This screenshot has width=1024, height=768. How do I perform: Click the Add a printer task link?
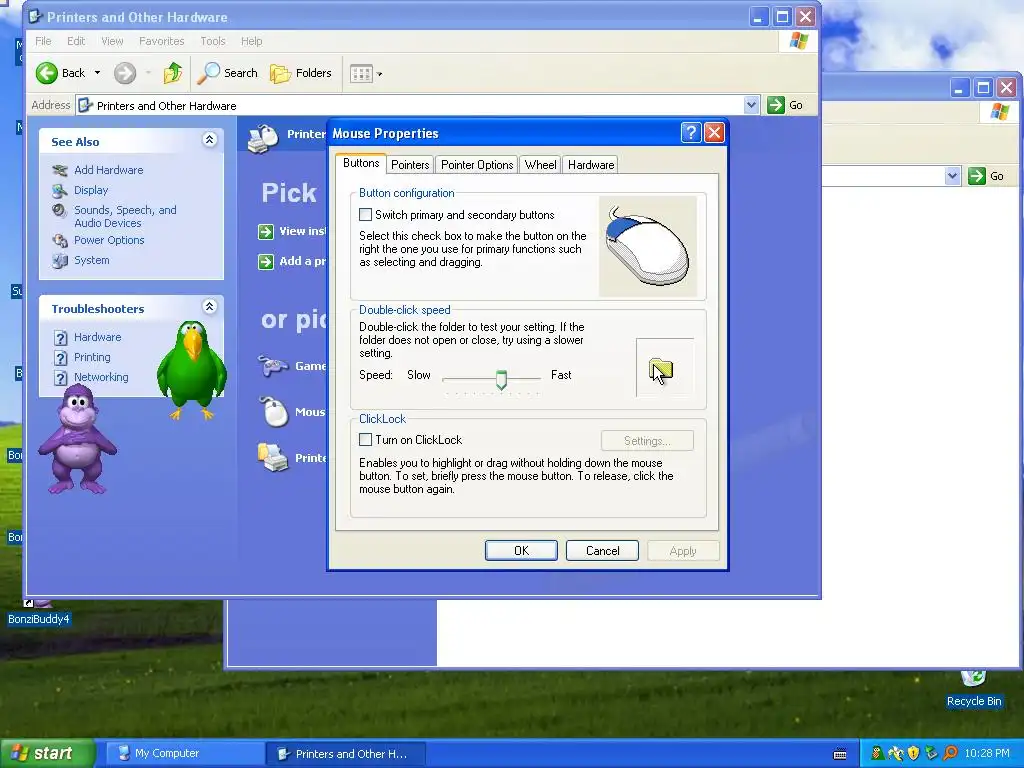(x=293, y=261)
